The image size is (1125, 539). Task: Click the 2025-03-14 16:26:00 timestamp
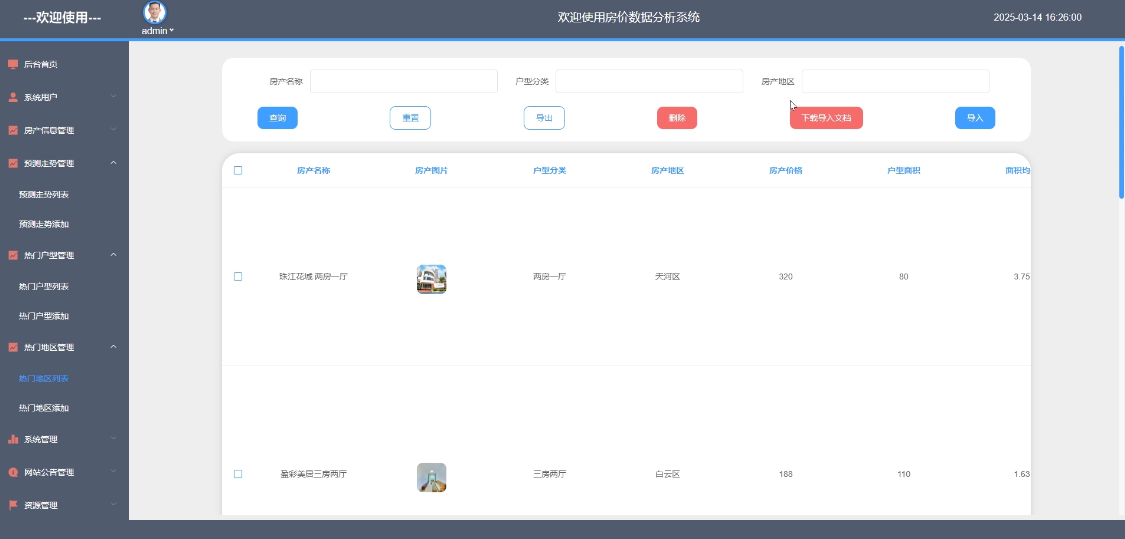click(x=1037, y=17)
